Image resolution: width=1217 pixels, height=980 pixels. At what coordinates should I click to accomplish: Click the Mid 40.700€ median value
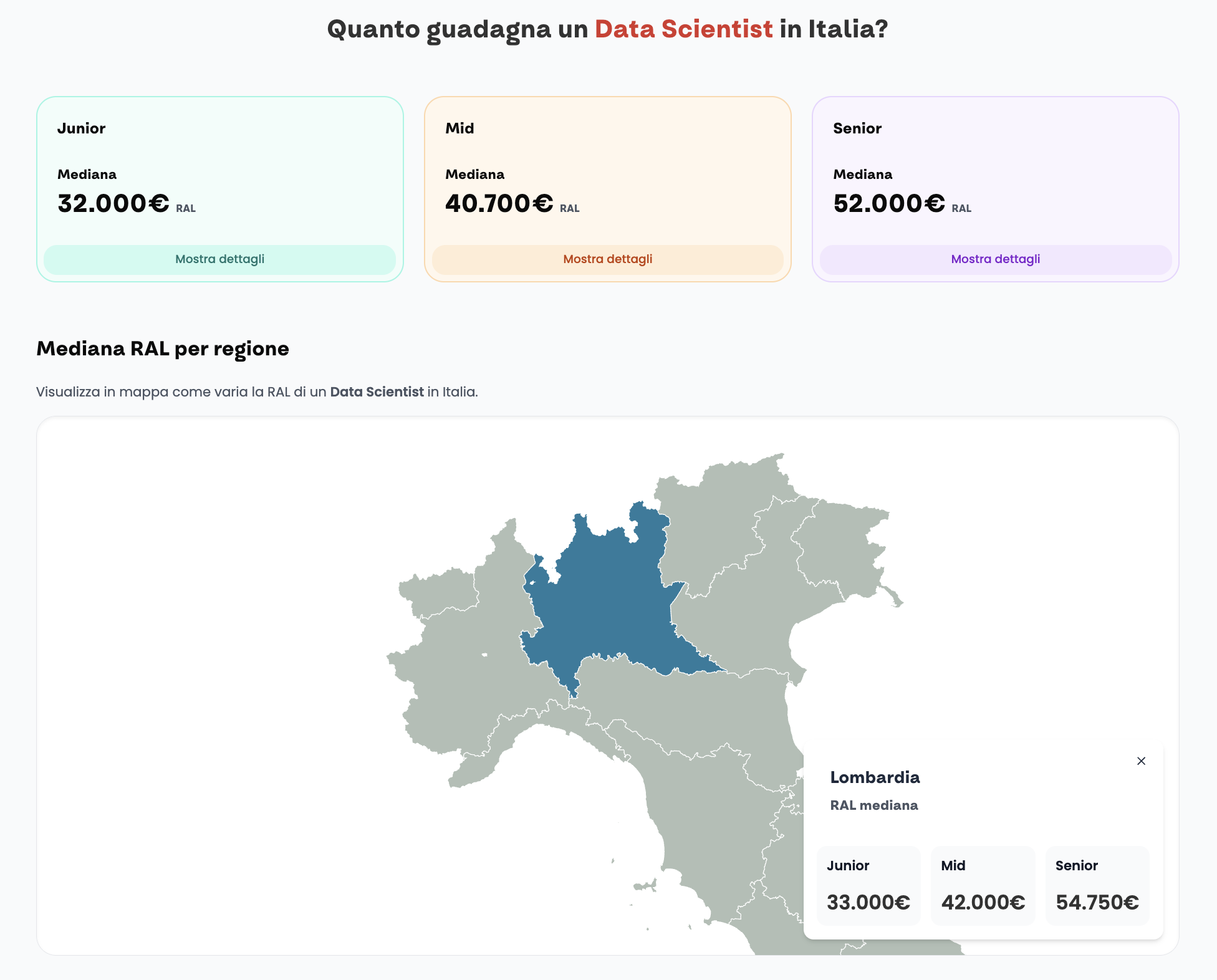tap(499, 204)
